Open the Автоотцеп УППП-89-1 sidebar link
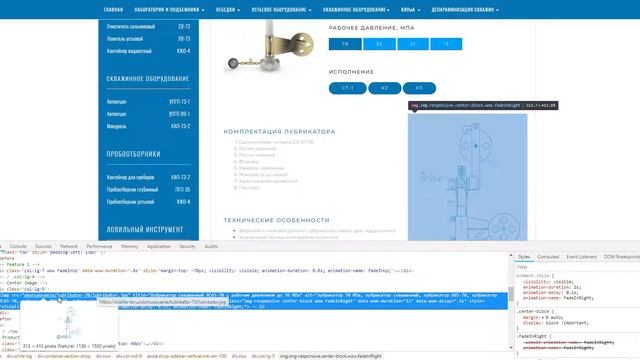The image size is (640, 360). pos(149,114)
